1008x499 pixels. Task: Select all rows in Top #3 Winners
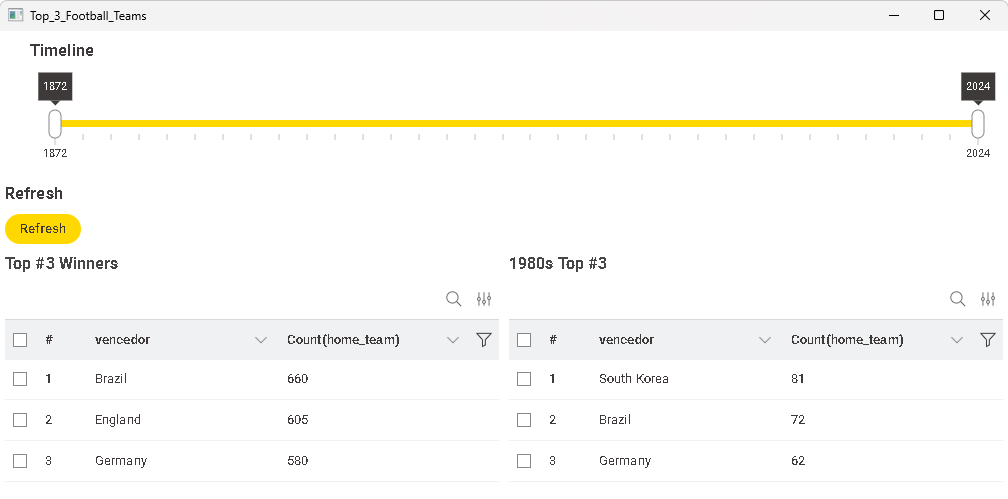click(20, 340)
